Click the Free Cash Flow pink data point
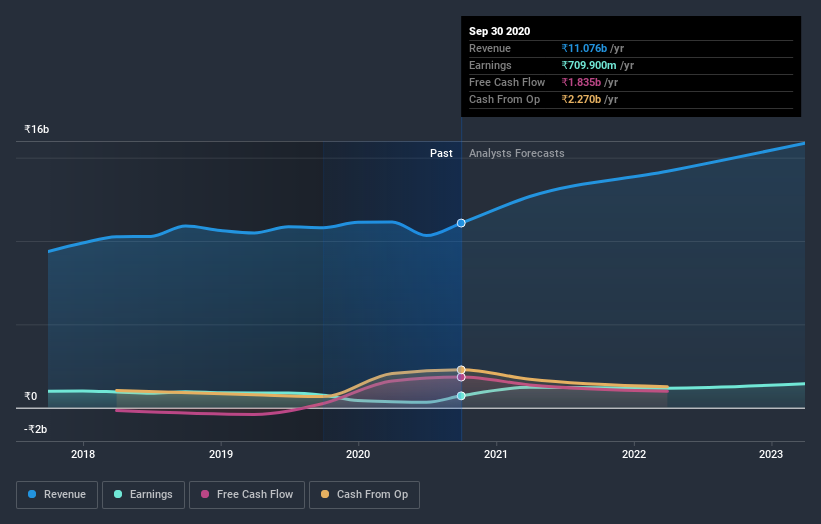The image size is (821, 524). [461, 377]
